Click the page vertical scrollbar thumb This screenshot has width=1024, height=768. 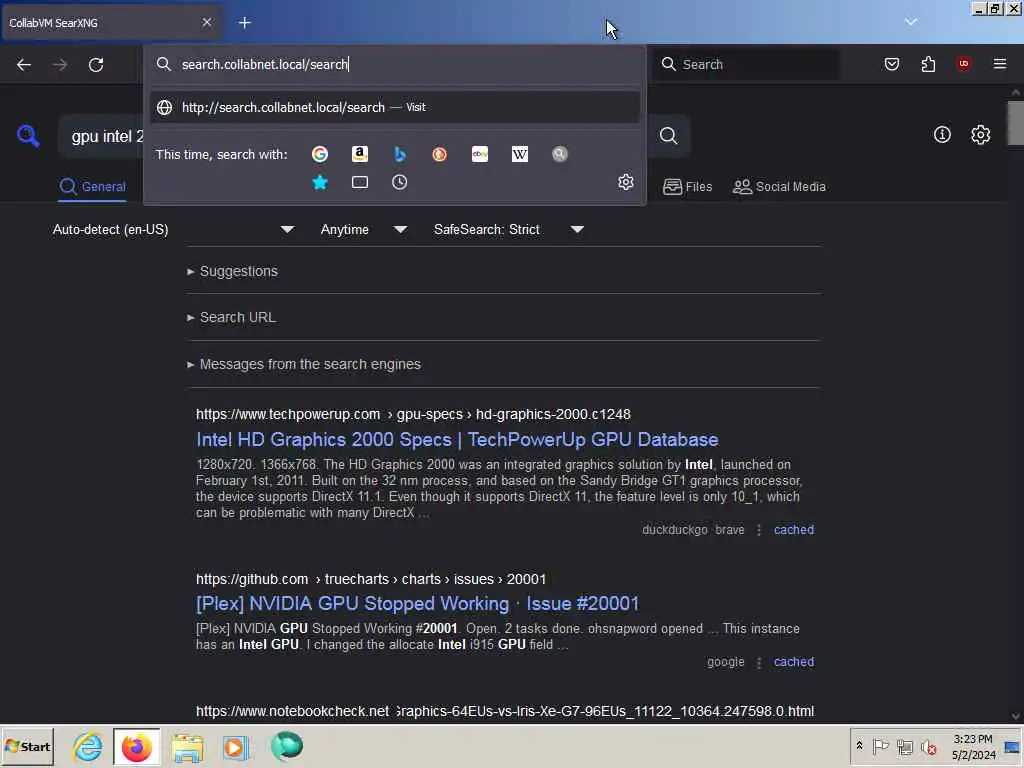point(1015,122)
